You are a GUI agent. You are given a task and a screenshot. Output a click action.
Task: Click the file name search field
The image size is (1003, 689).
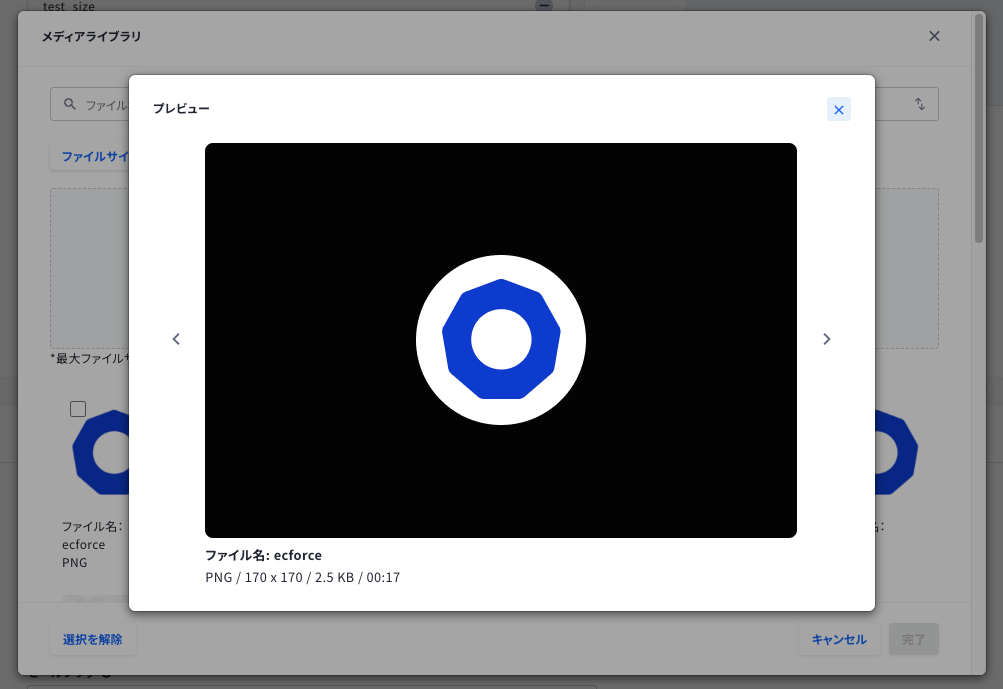[x=90, y=104]
